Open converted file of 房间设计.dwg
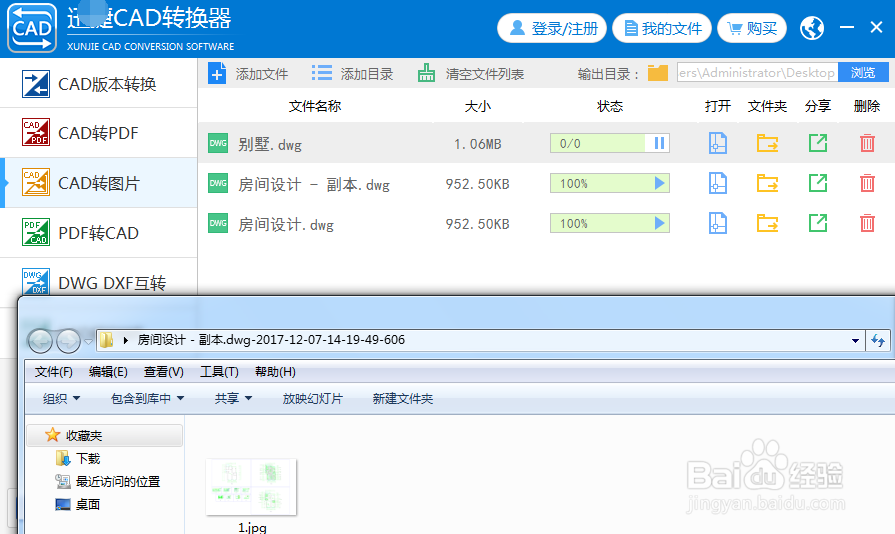The image size is (895, 534). click(717, 223)
